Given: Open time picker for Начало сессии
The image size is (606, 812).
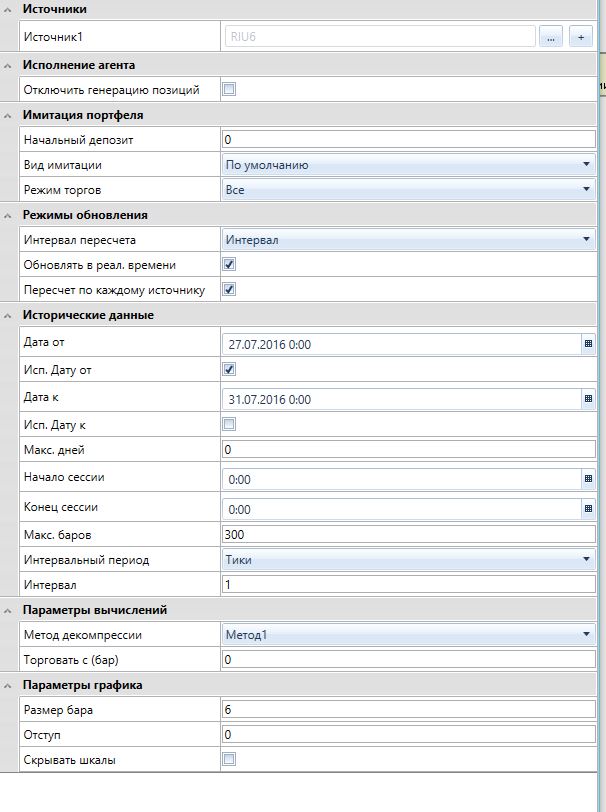Looking at the screenshot, I should 588,479.
